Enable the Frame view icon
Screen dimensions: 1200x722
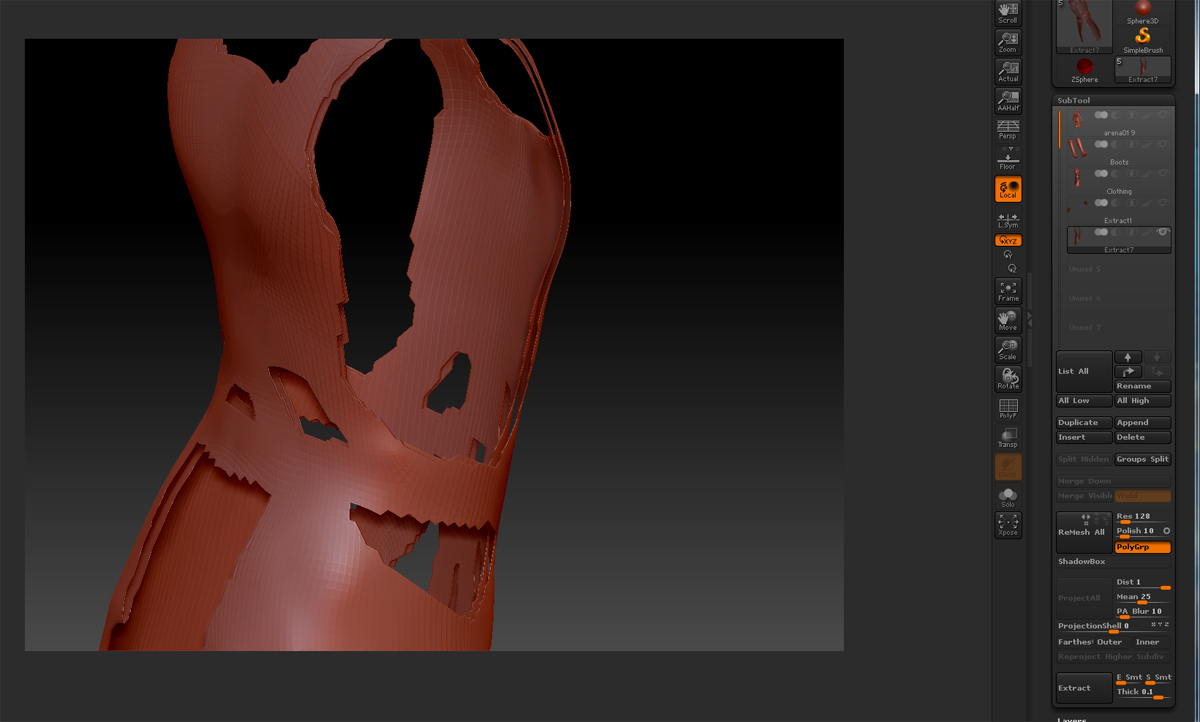pos(1008,290)
